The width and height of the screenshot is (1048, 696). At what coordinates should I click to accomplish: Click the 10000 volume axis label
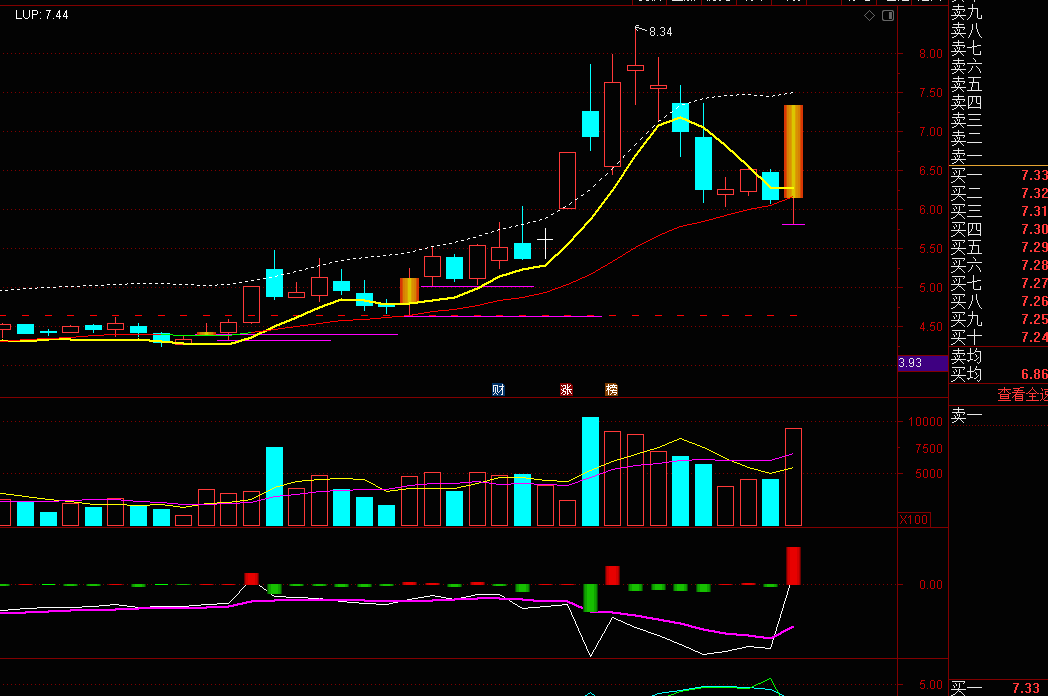coord(925,422)
